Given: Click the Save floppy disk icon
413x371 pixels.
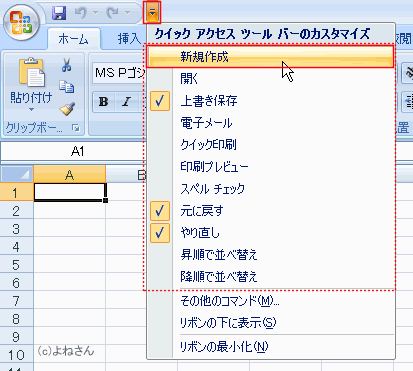Looking at the screenshot, I should pyautogui.click(x=59, y=13).
